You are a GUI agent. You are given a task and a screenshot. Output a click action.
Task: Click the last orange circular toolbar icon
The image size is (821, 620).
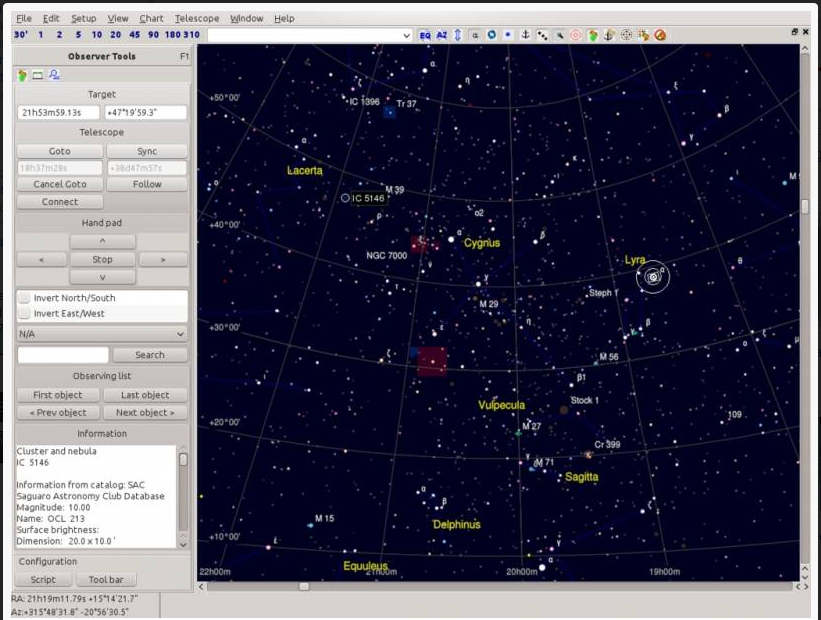(x=660, y=35)
